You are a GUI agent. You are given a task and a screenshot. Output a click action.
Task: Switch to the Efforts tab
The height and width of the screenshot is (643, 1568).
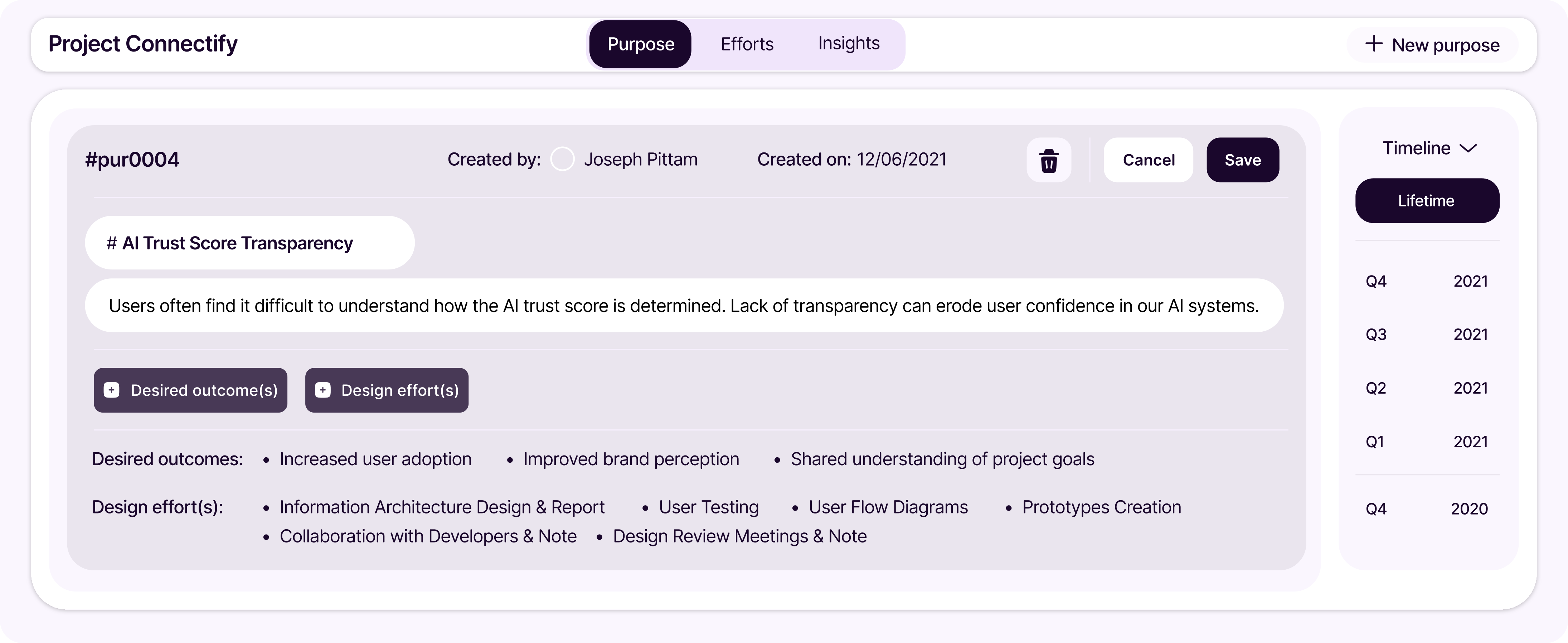tap(747, 44)
